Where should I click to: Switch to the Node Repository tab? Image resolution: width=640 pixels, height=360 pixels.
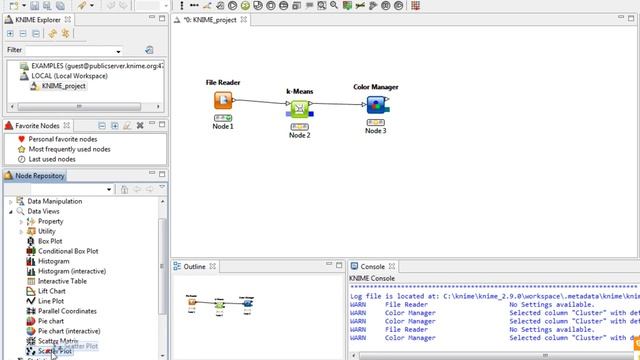pos(35,176)
